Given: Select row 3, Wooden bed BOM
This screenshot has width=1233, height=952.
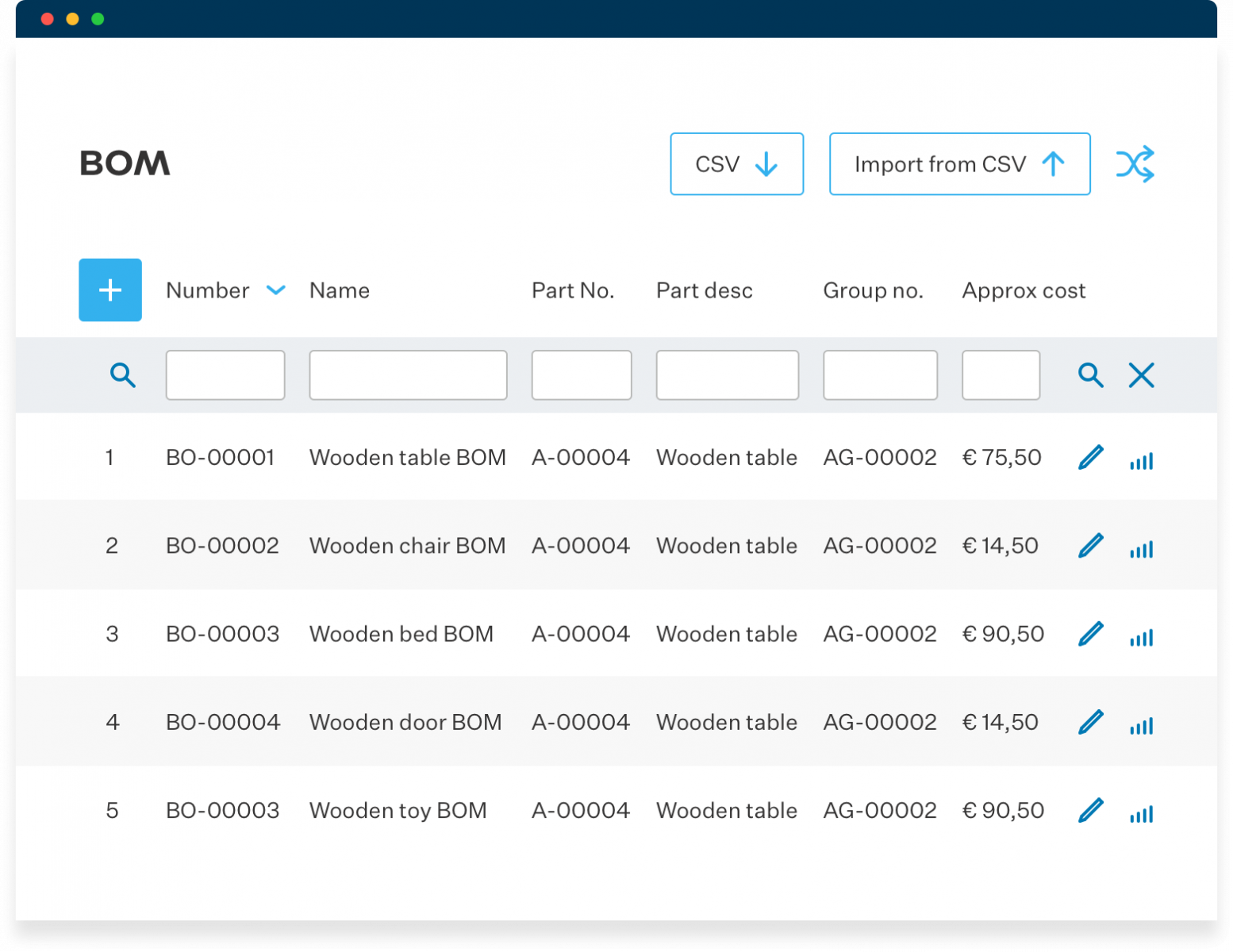Looking at the screenshot, I should [401, 634].
